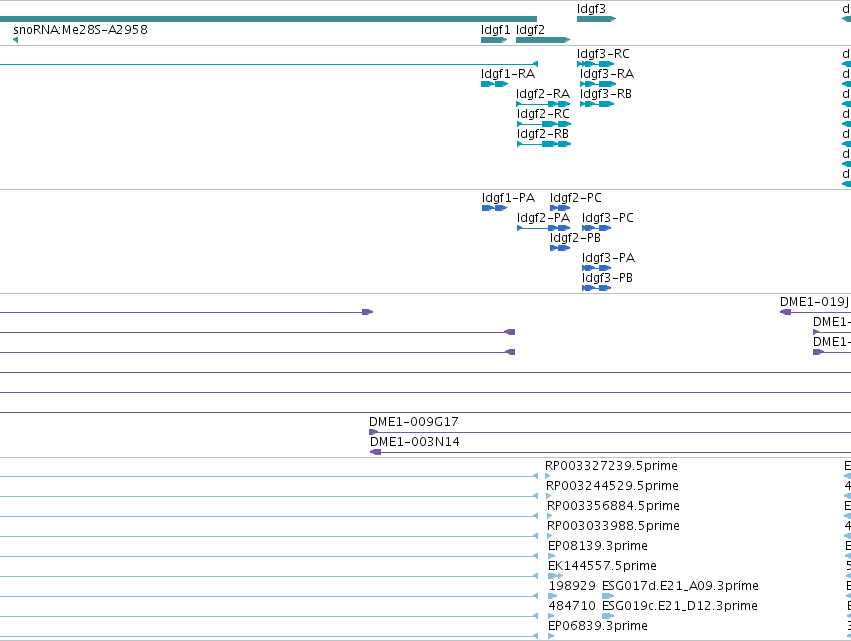Image resolution: width=851 pixels, height=641 pixels.
Task: Click the DME1-019J purple arrow glyph
Action: [785, 312]
